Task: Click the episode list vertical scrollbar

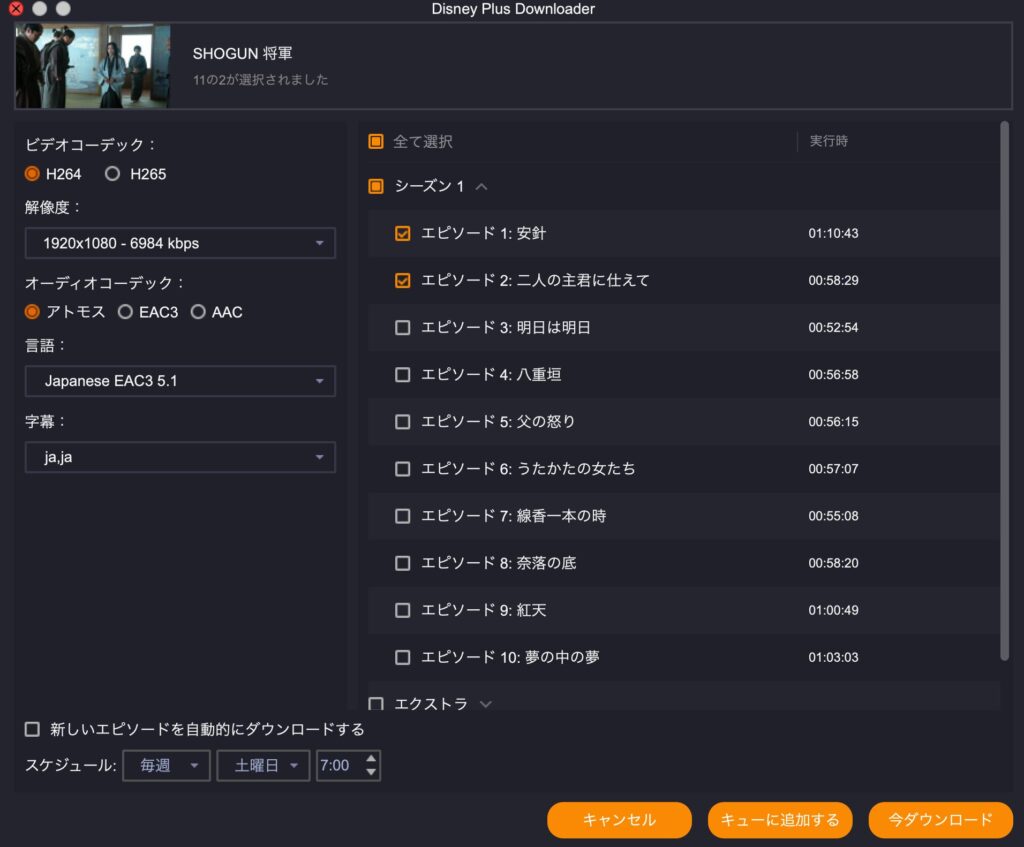Action: [1004, 392]
